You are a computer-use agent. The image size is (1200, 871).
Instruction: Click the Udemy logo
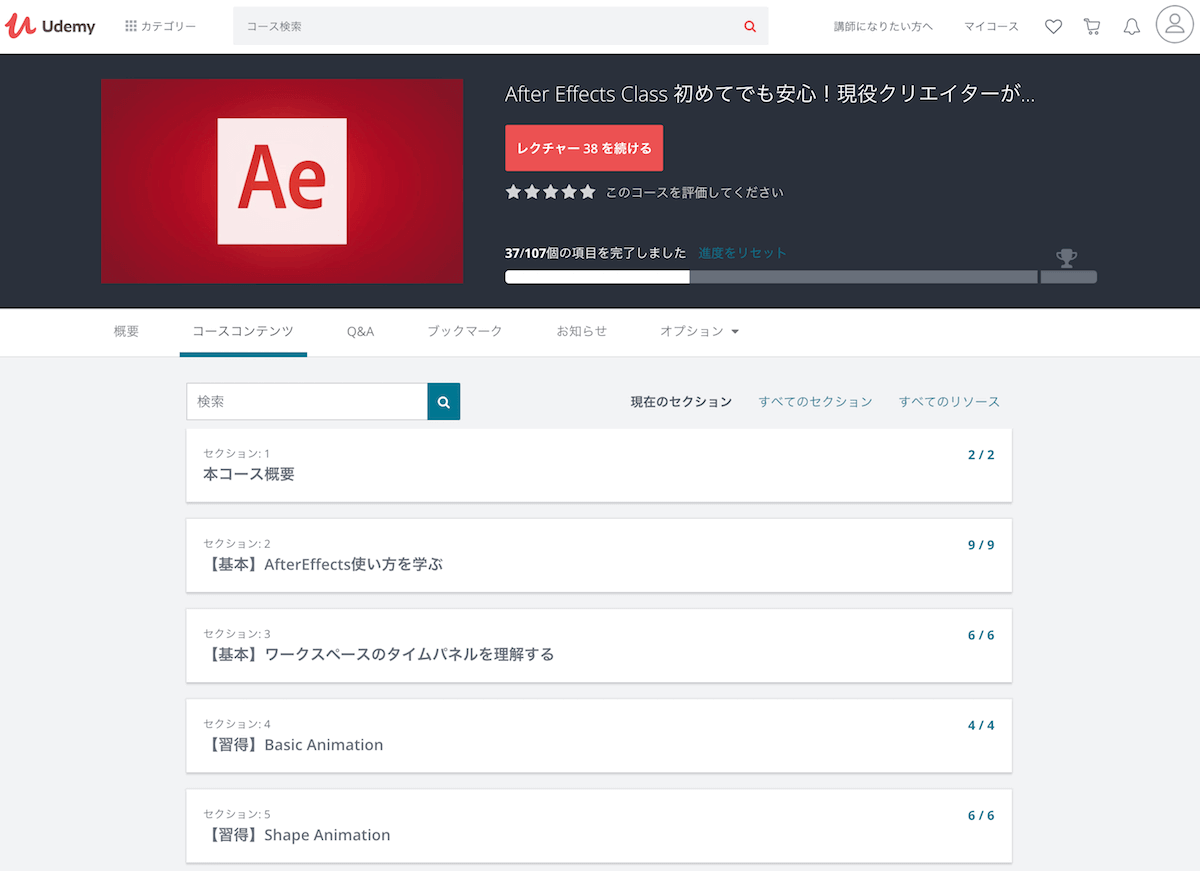point(50,26)
